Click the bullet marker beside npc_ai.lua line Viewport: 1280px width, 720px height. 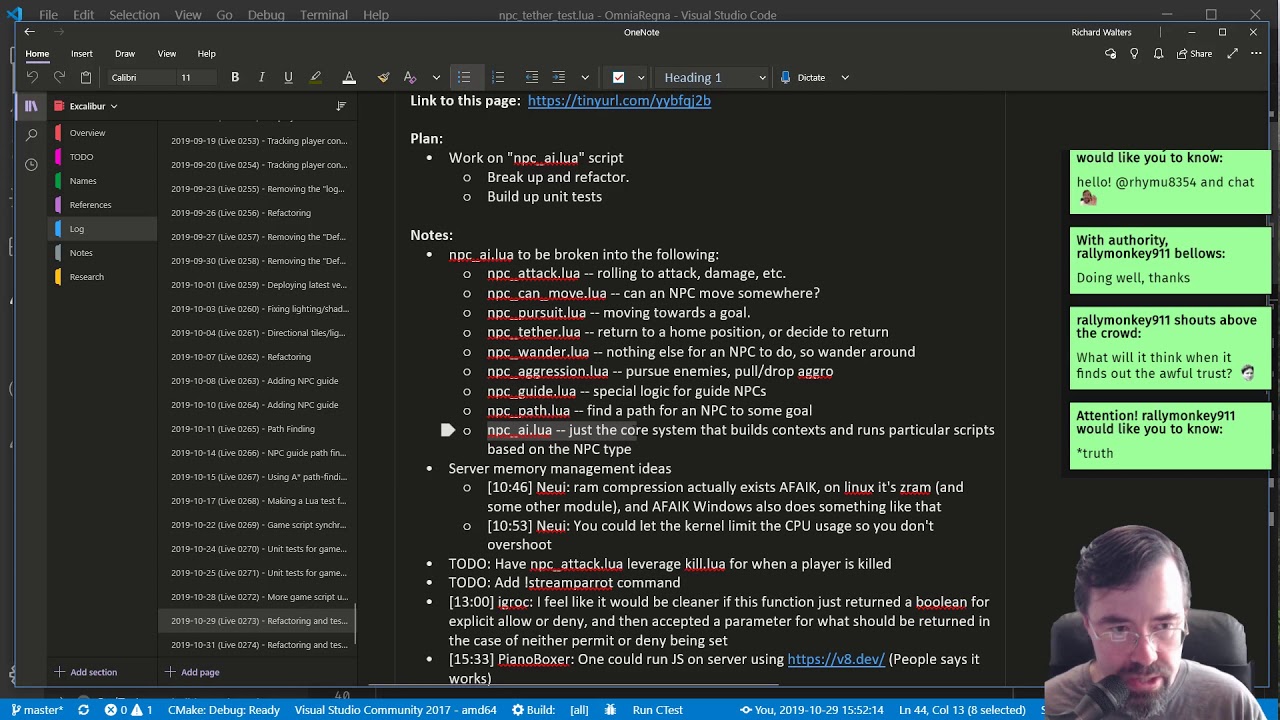pyautogui.click(x=467, y=431)
